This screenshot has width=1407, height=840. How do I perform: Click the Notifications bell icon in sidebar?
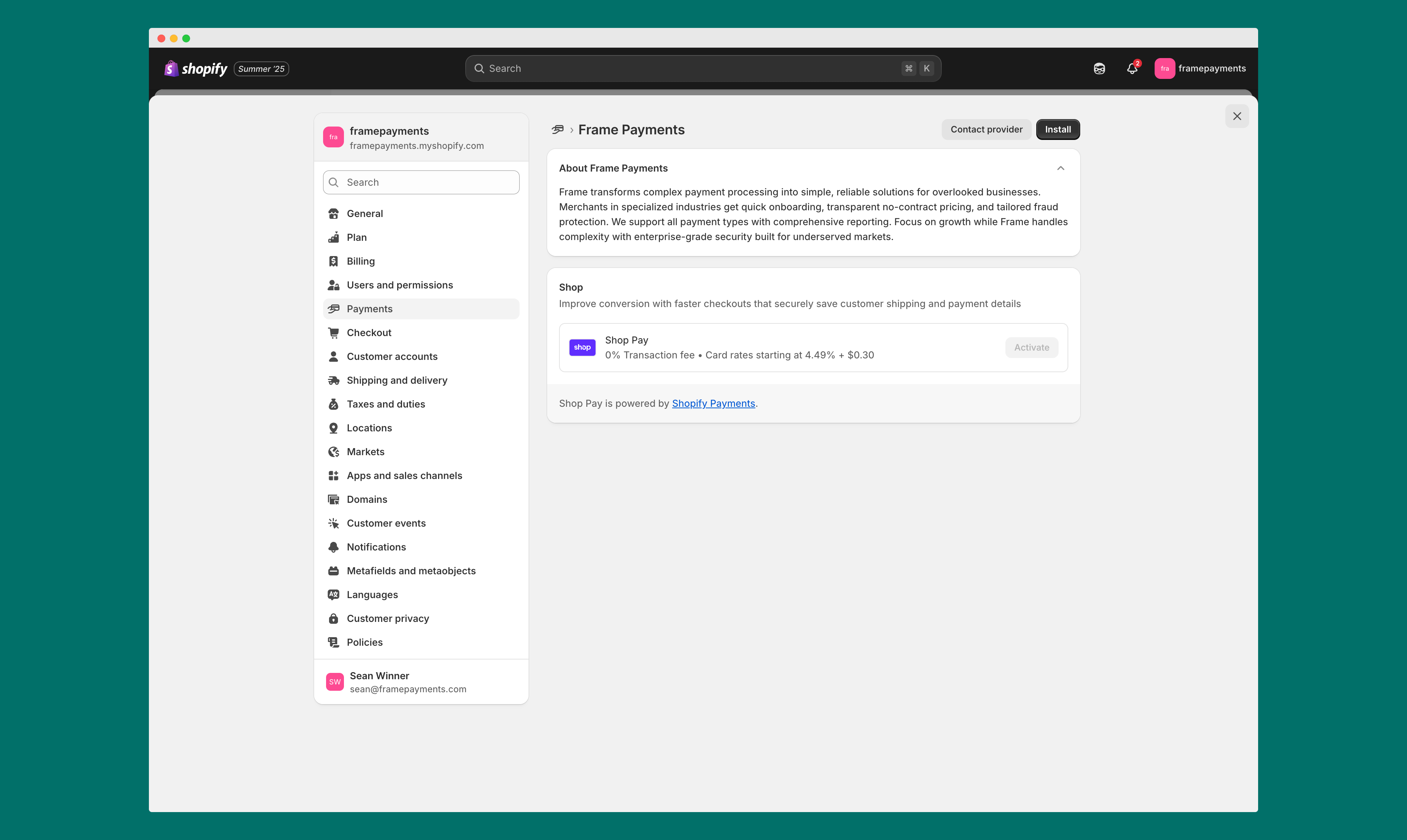(334, 547)
